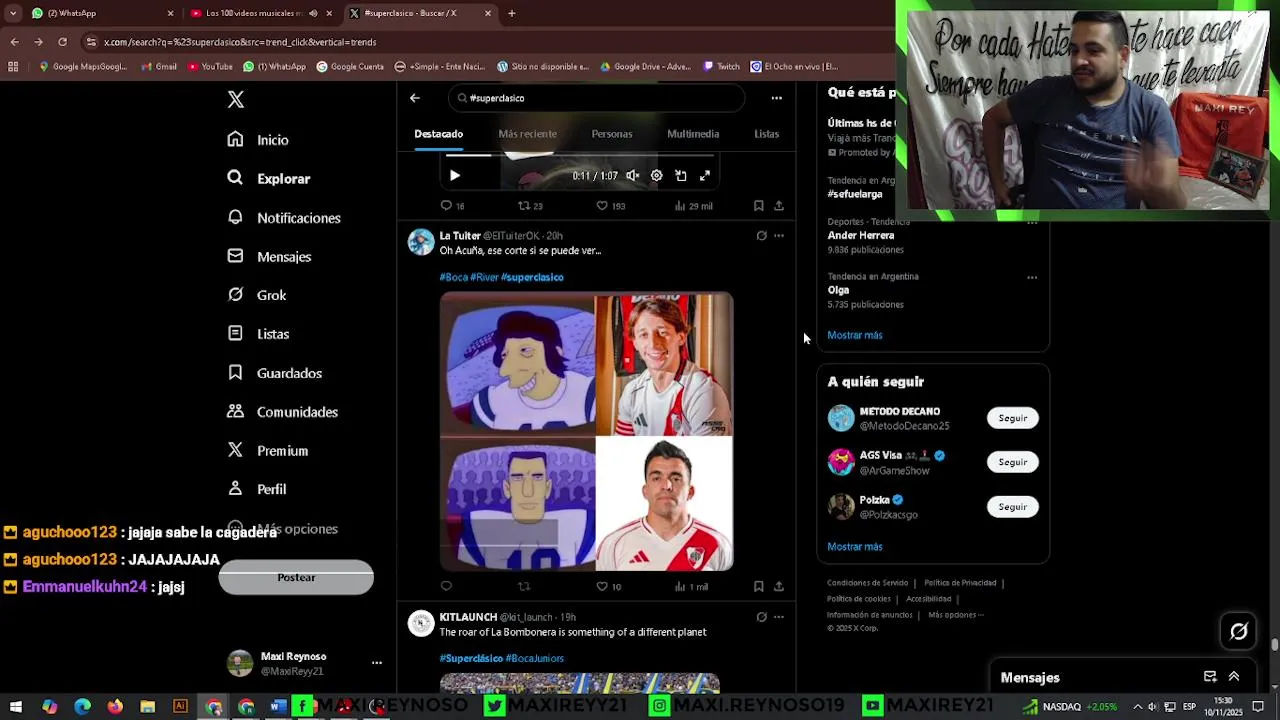Click the Postear button
The height and width of the screenshot is (720, 1280).
296,577
